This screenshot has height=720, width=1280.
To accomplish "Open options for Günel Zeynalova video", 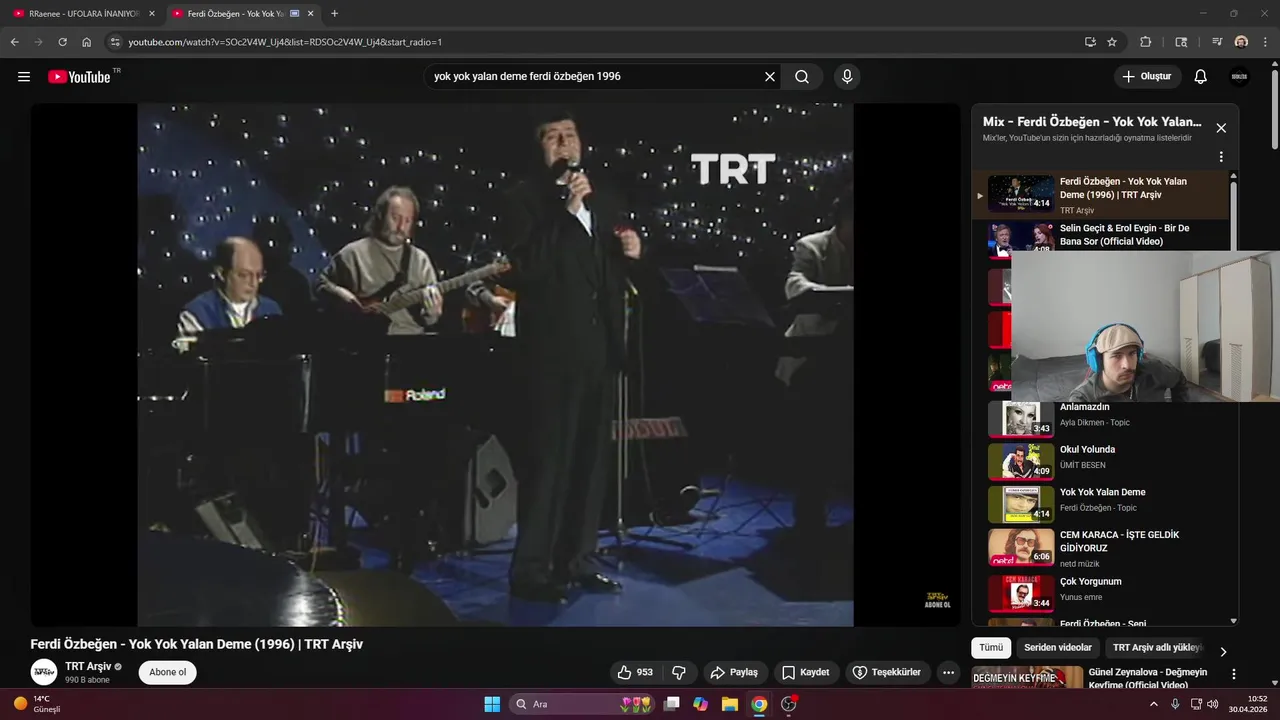I will pos(1234,675).
